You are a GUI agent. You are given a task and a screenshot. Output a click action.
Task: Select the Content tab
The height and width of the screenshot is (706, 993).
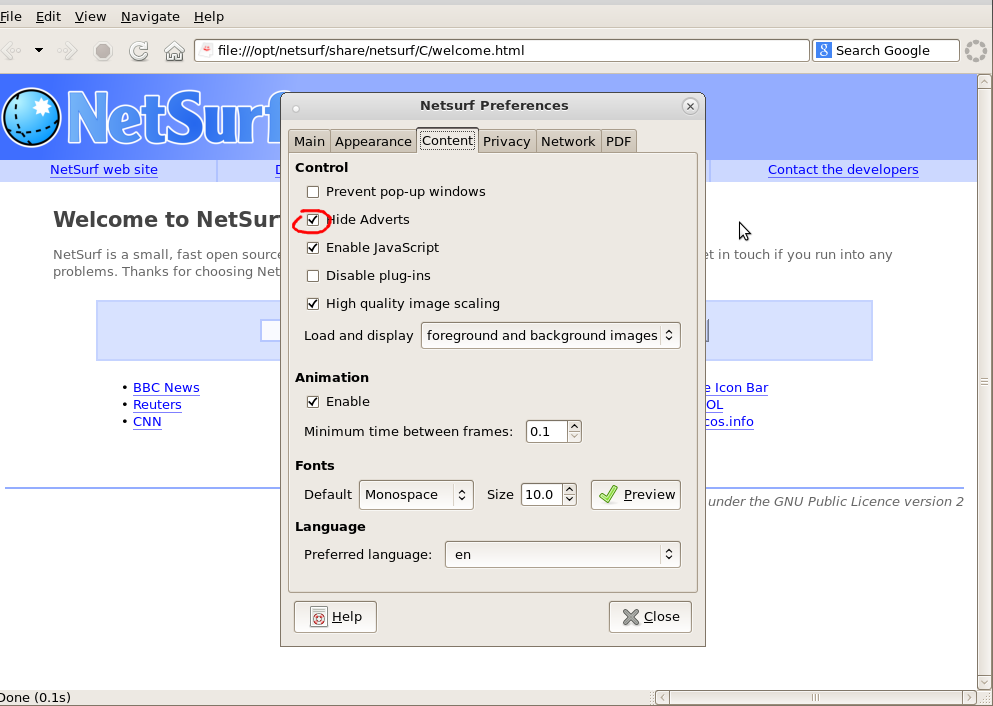[x=447, y=140]
